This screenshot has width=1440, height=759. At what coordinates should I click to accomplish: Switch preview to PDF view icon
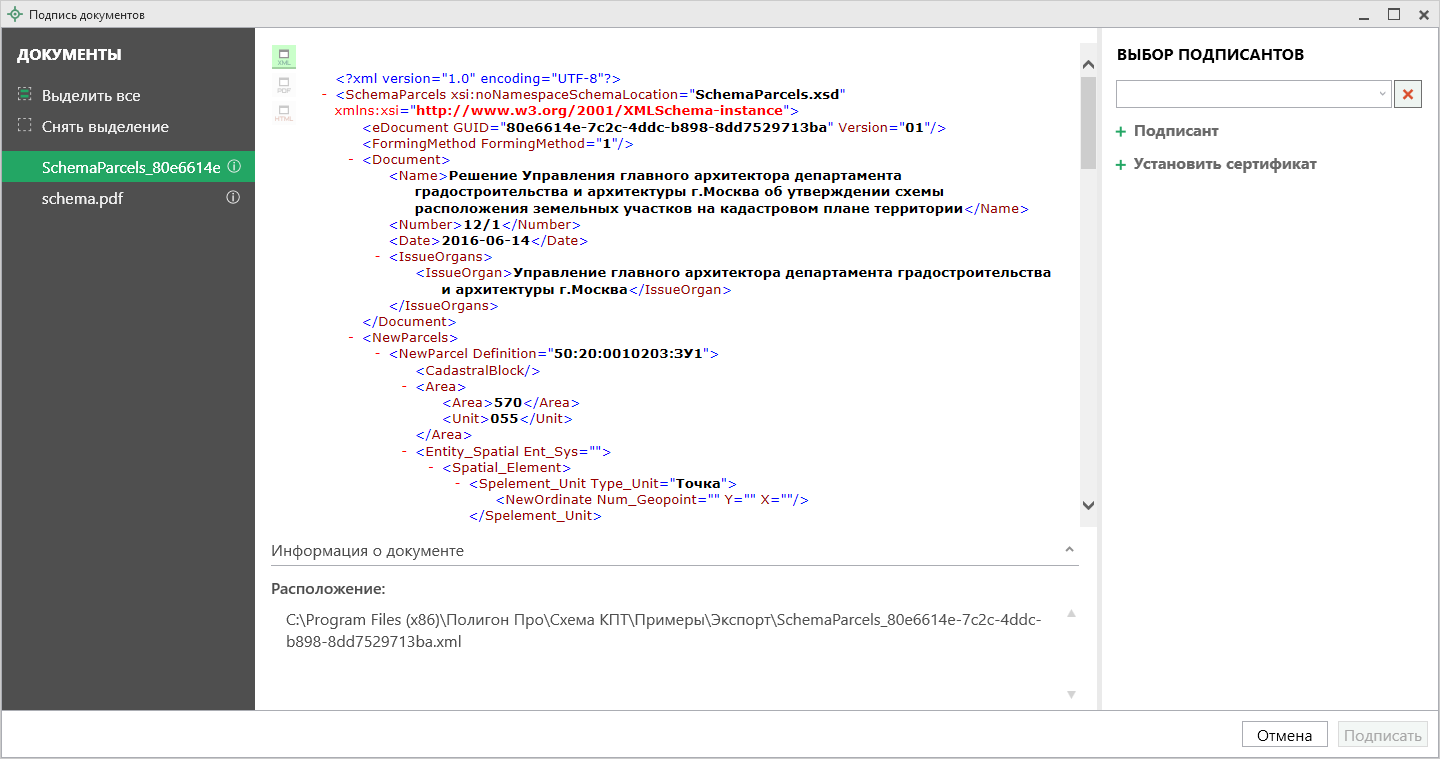coord(284,85)
